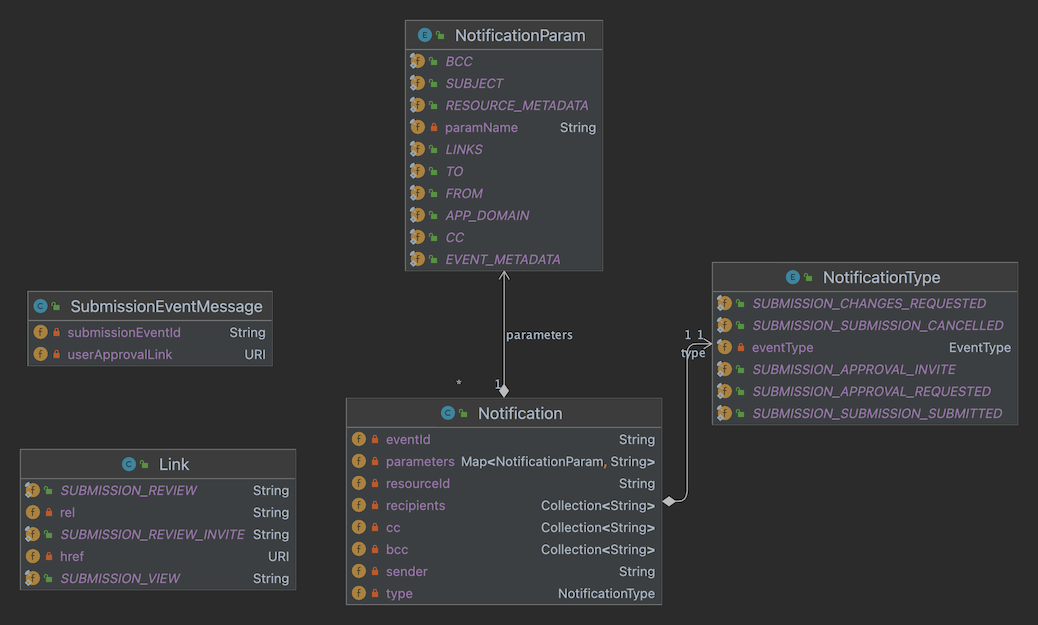The image size is (1038, 625).
Task: Click the lock icon beside eventType field
Action: point(741,347)
